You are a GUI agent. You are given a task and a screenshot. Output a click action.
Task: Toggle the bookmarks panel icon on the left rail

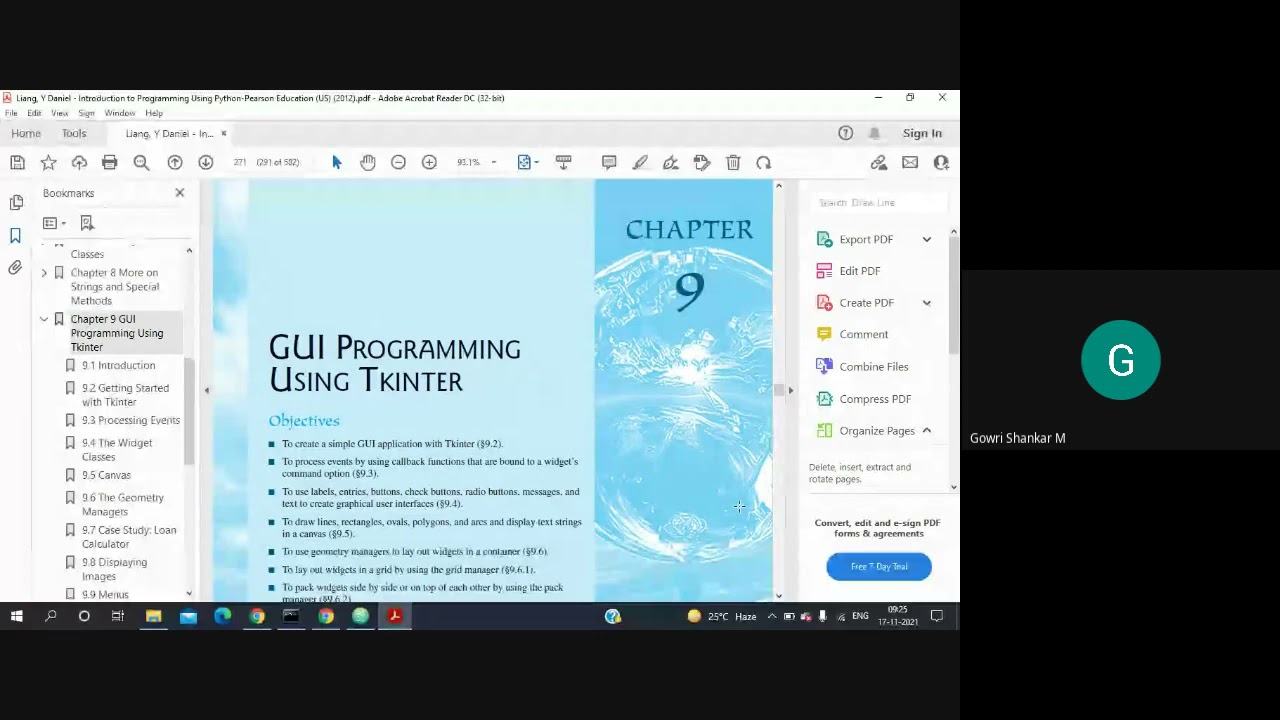click(x=16, y=235)
